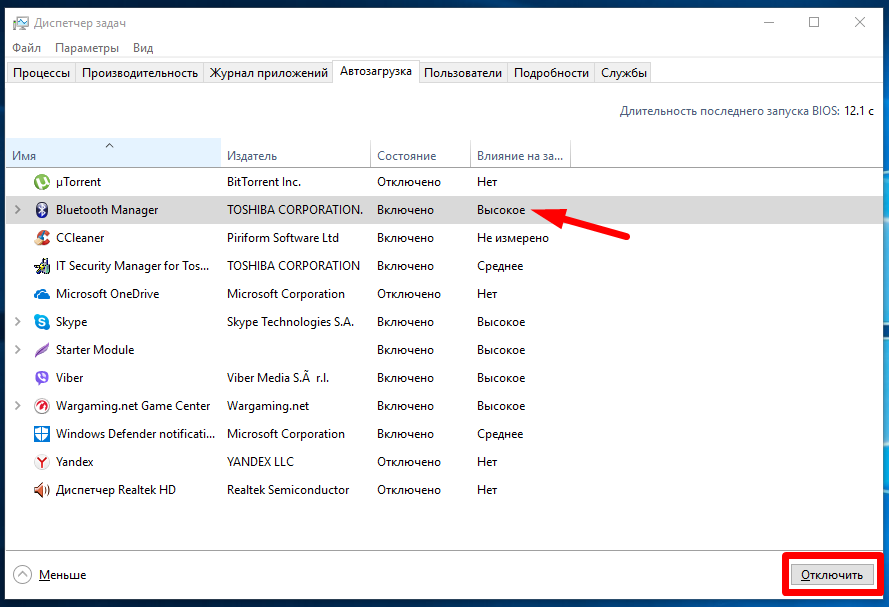This screenshot has height=607, width=889.
Task: Sort by the Влияние на за... column header
Action: pyautogui.click(x=520, y=152)
